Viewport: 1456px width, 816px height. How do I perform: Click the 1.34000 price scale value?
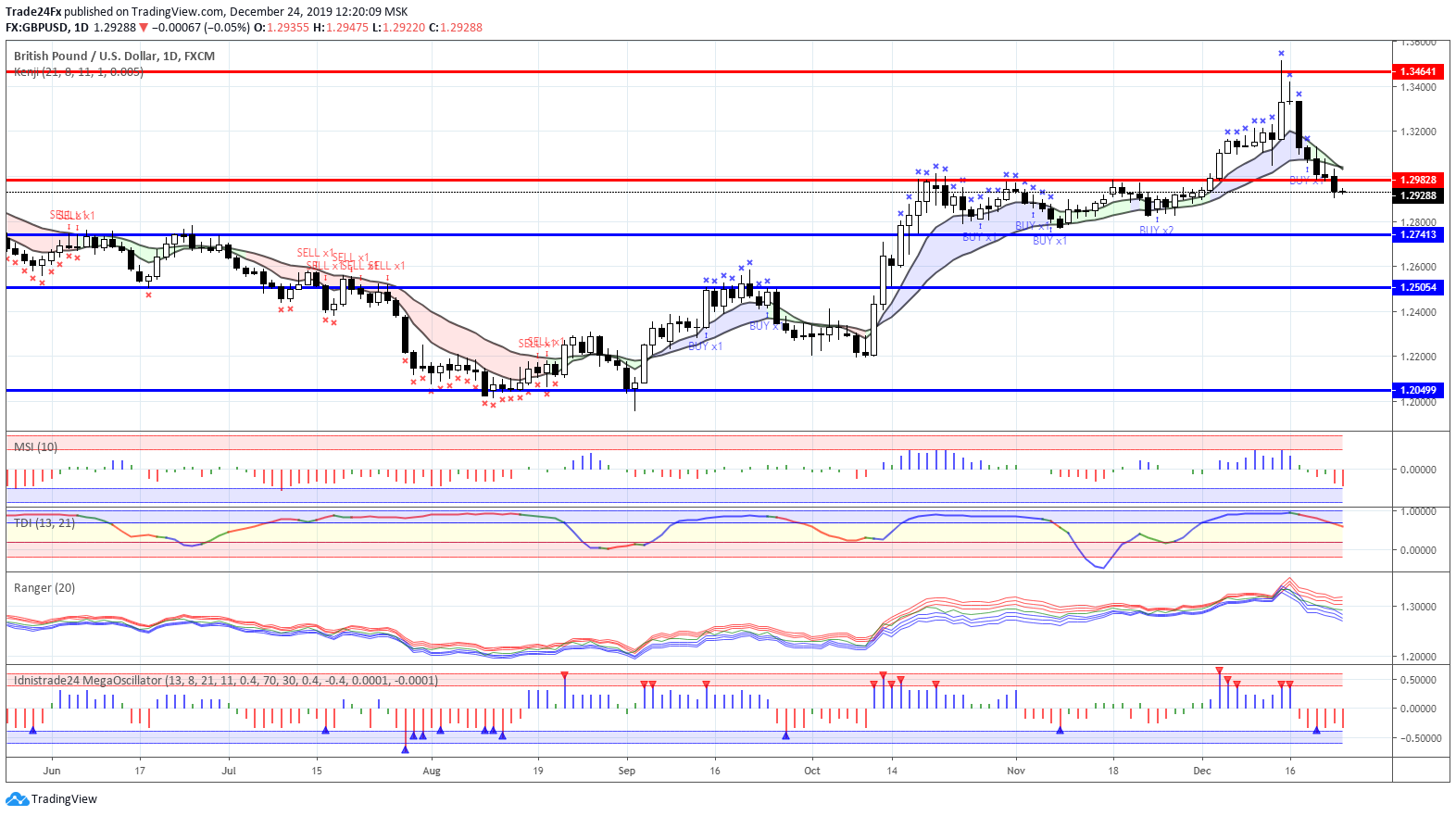[x=1419, y=87]
